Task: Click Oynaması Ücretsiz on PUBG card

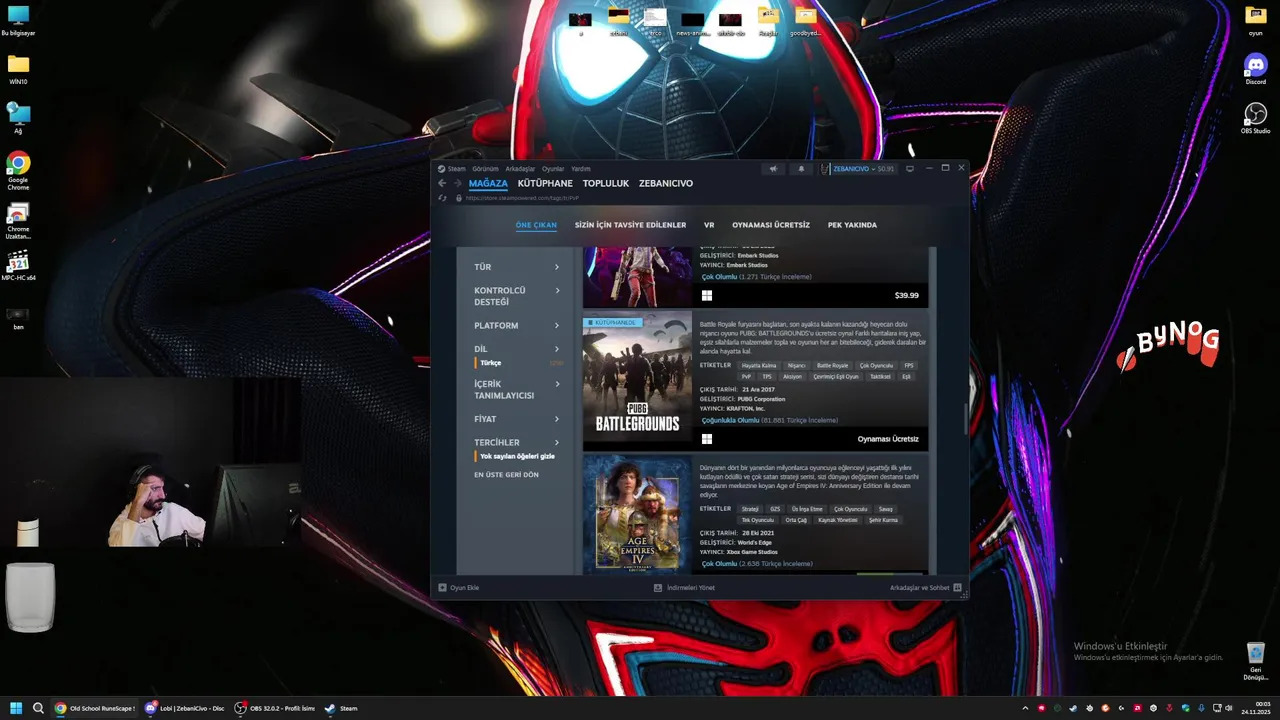Action: [x=888, y=439]
